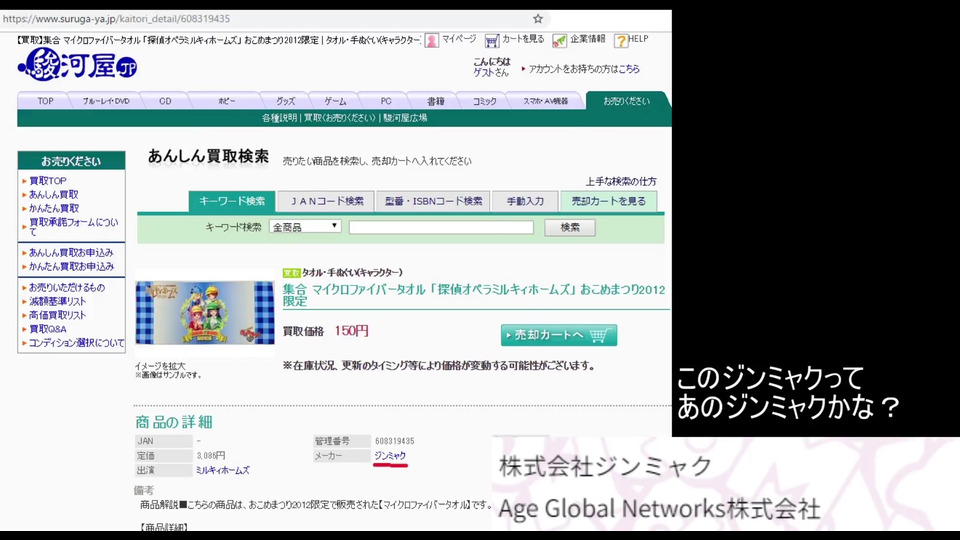Open the 全商品 category dropdown

pyautogui.click(x=305, y=227)
